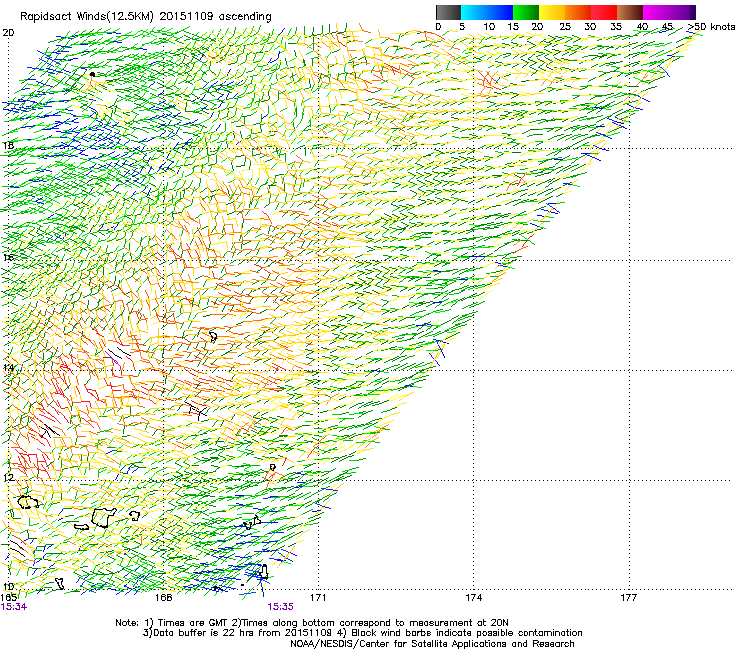This screenshot has width=740, height=650.
Task: Select the dark purple 45–50 knots segment
Action: coord(682,12)
